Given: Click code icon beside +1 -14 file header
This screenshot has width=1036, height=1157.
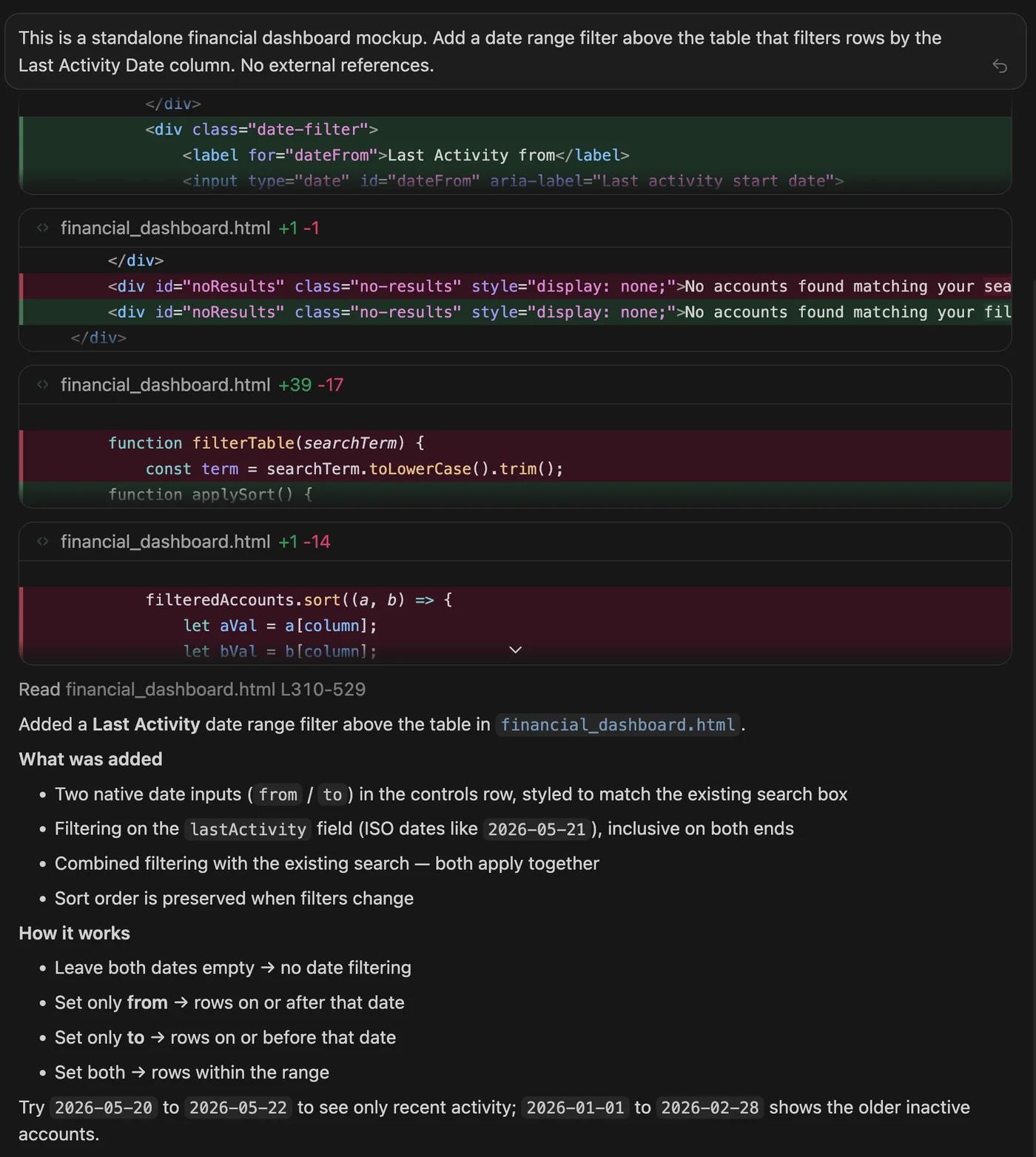Looking at the screenshot, I should tap(43, 542).
